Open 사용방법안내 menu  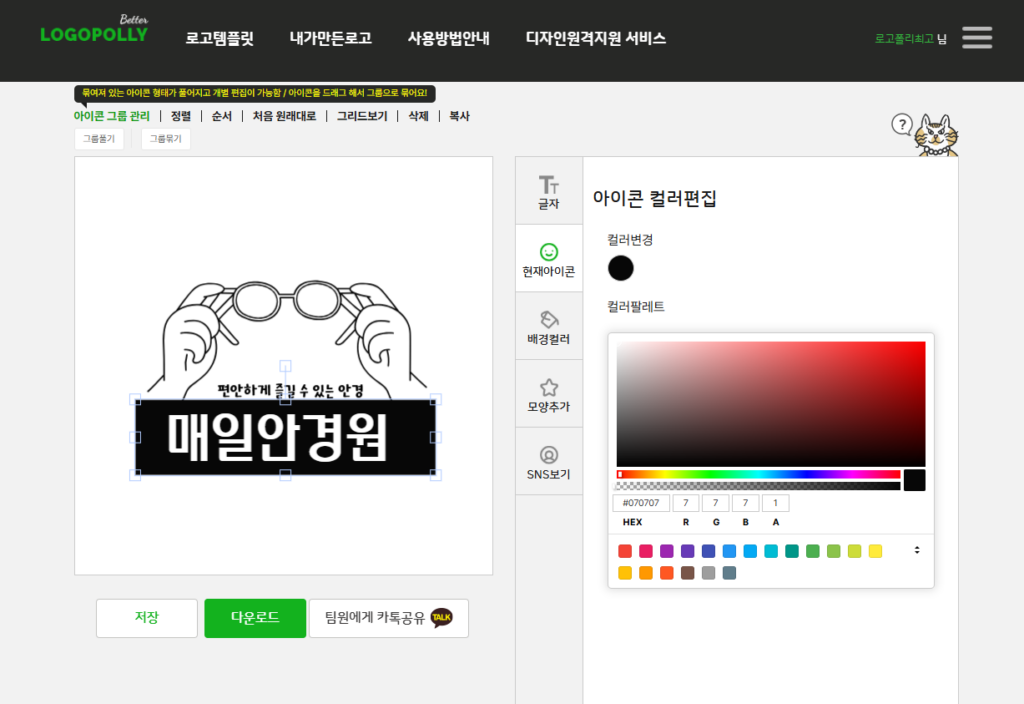point(448,39)
